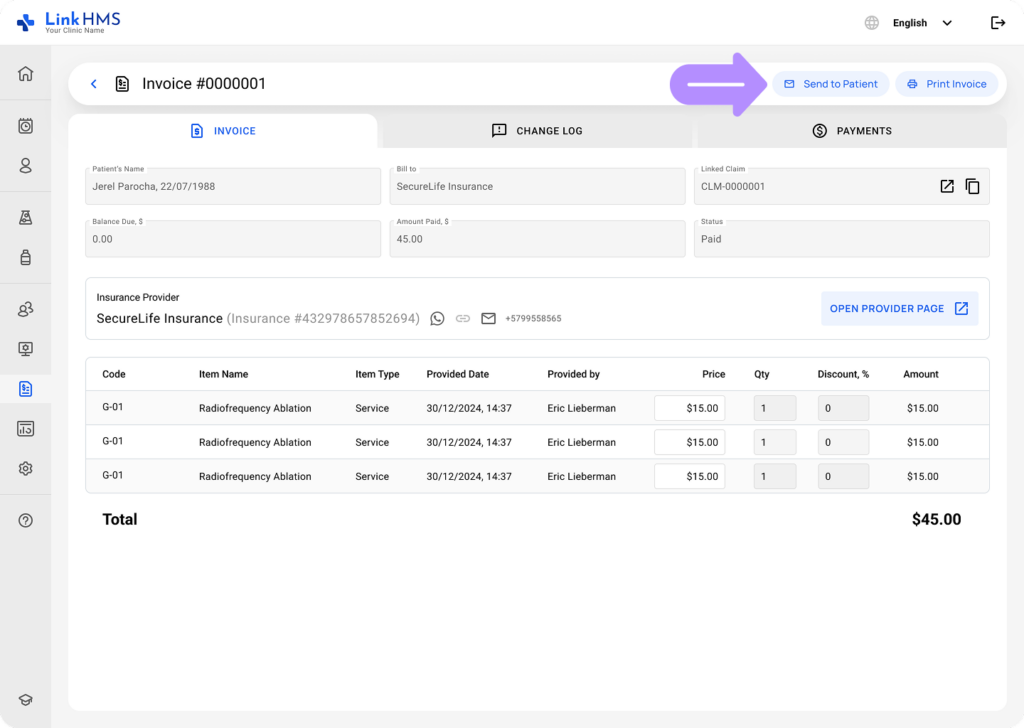
Task: Click the Linked Claim field
Action: (x=842, y=186)
